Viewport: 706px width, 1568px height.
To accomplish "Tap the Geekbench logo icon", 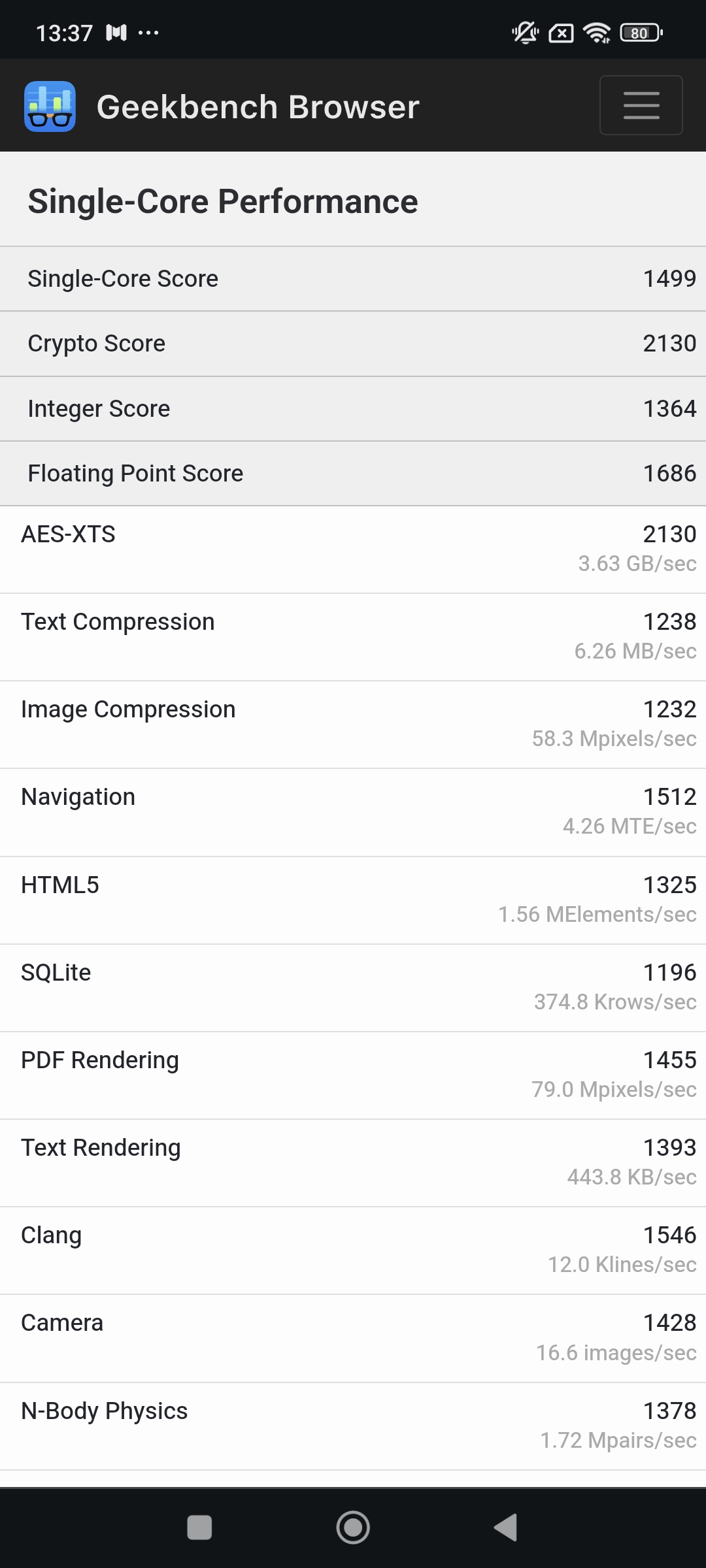I will pos(50,106).
